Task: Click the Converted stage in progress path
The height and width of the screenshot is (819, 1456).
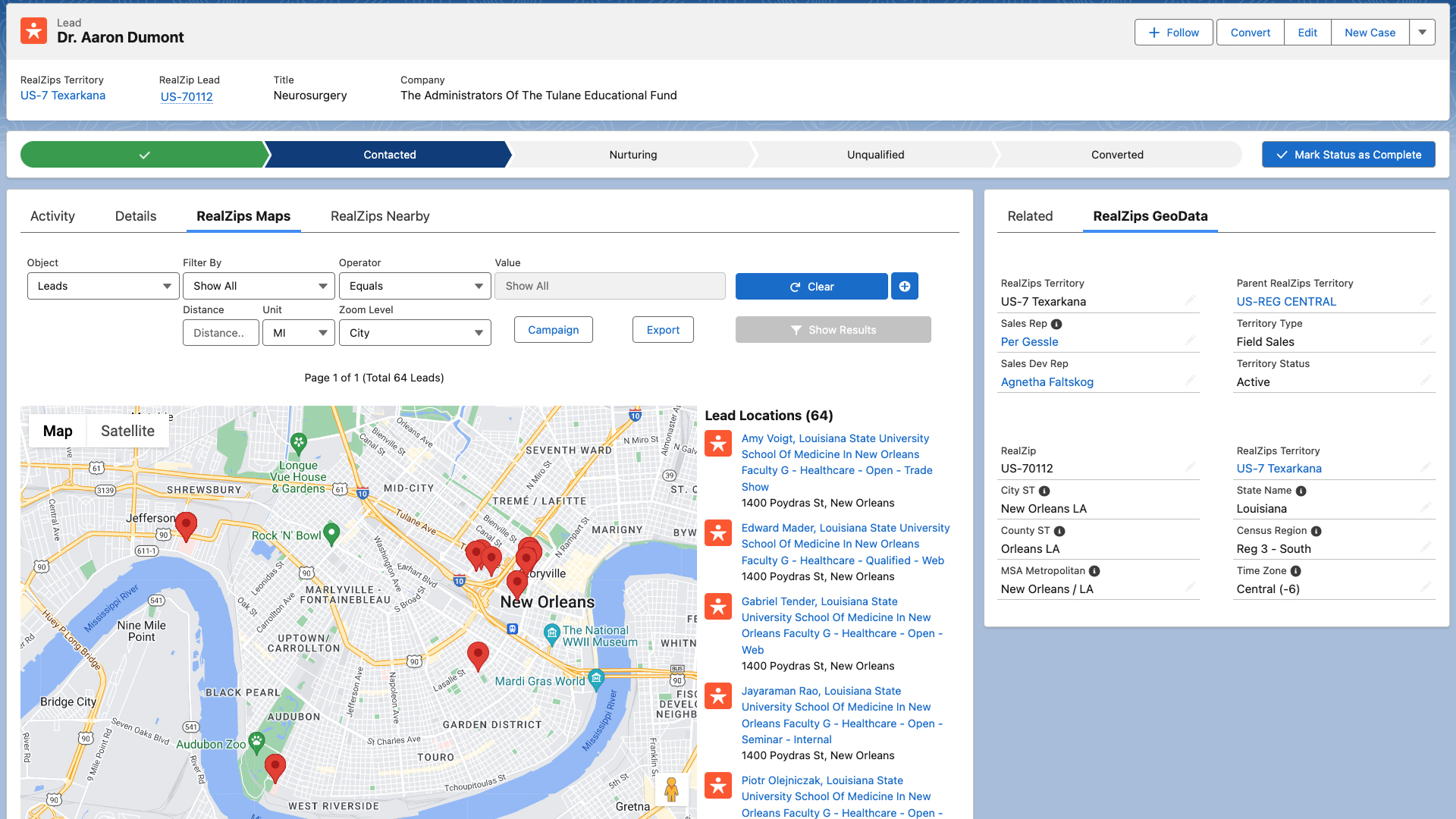Action: coord(1116,155)
